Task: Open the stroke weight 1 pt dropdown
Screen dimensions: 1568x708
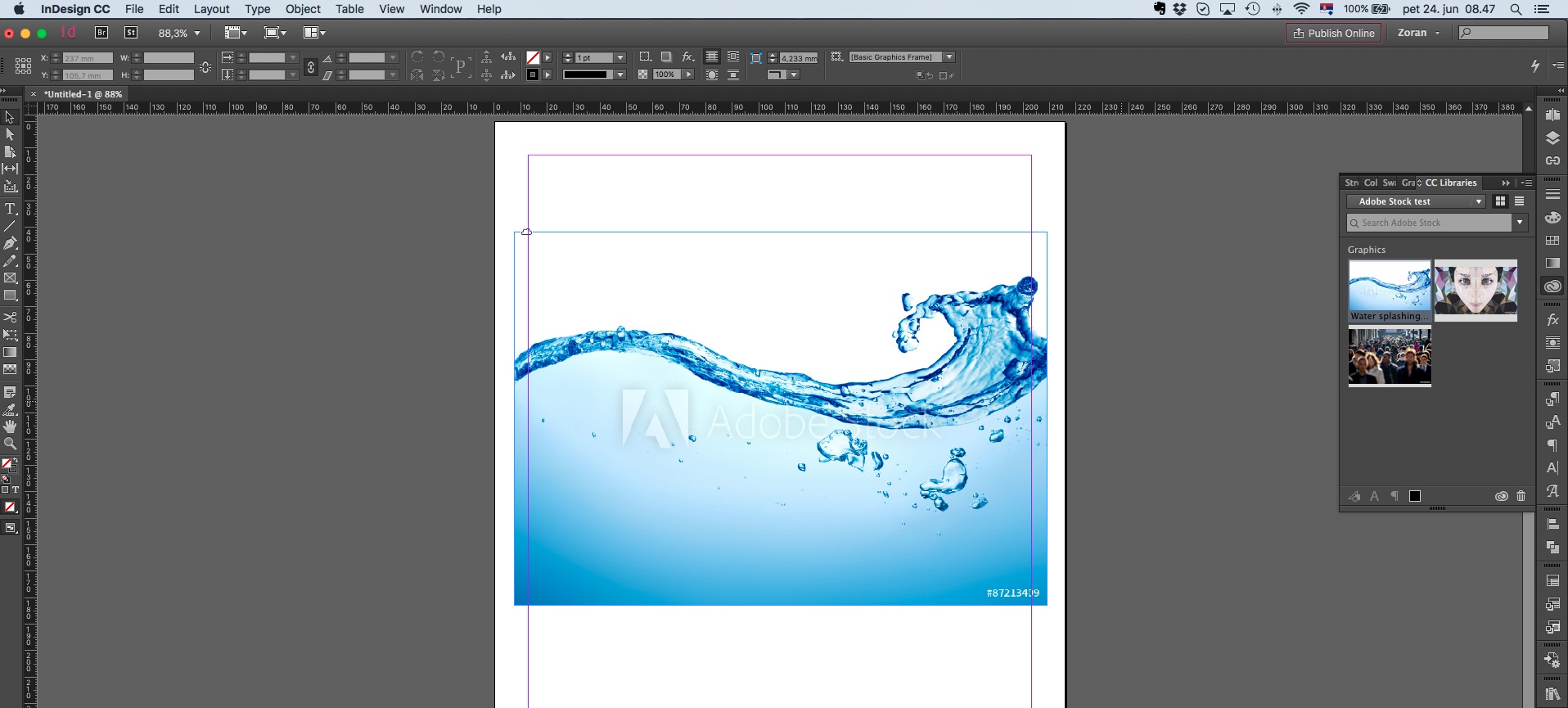Action: tap(620, 58)
